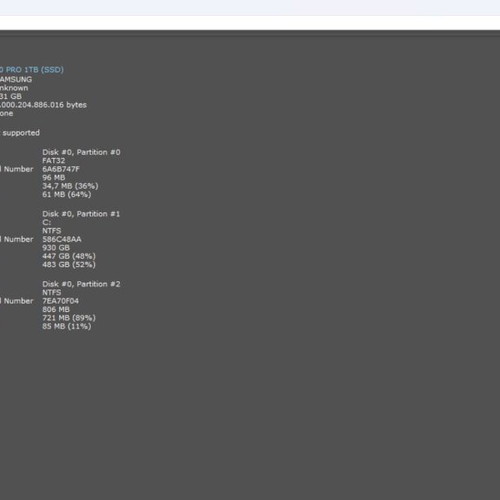
Task: Click the '806 MB' partition size
Action: (56, 309)
